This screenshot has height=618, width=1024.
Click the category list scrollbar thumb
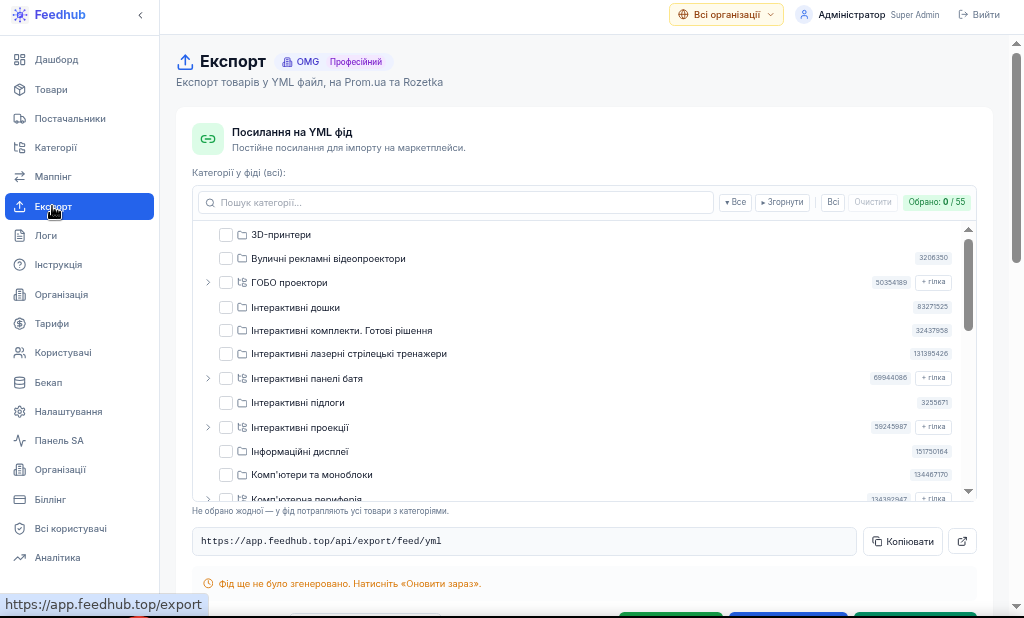[968, 285]
